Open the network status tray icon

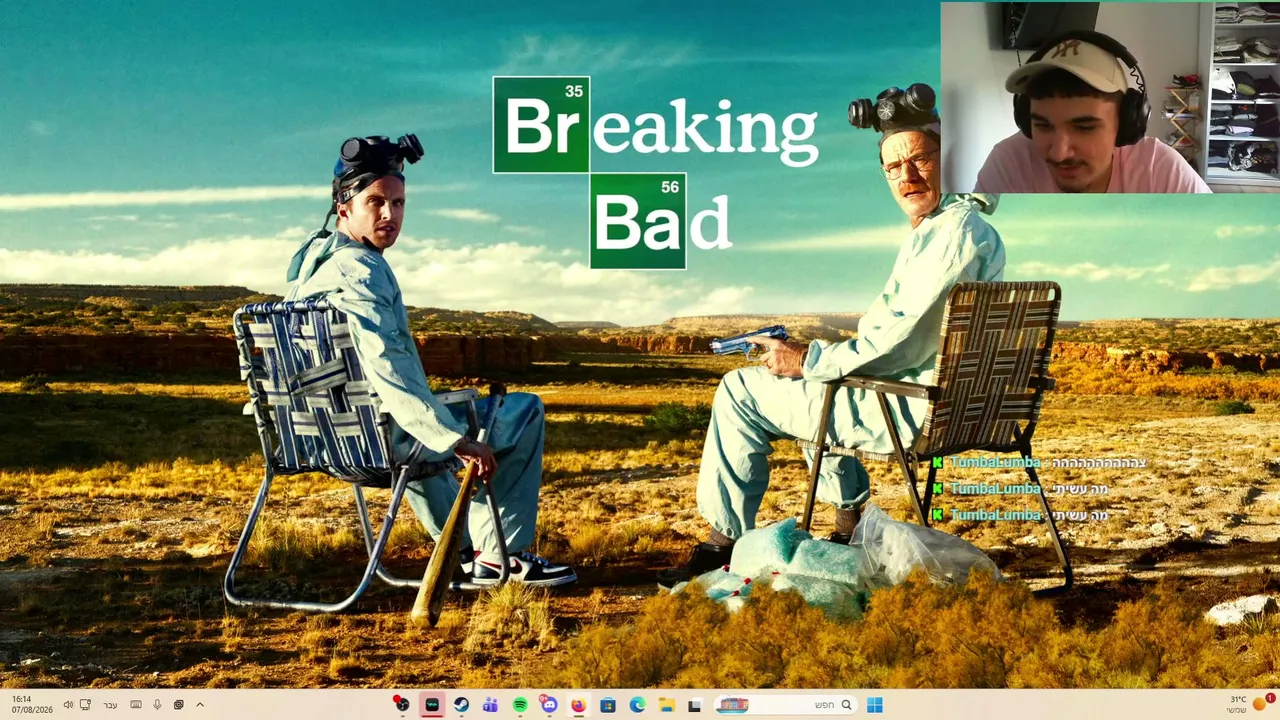(86, 705)
